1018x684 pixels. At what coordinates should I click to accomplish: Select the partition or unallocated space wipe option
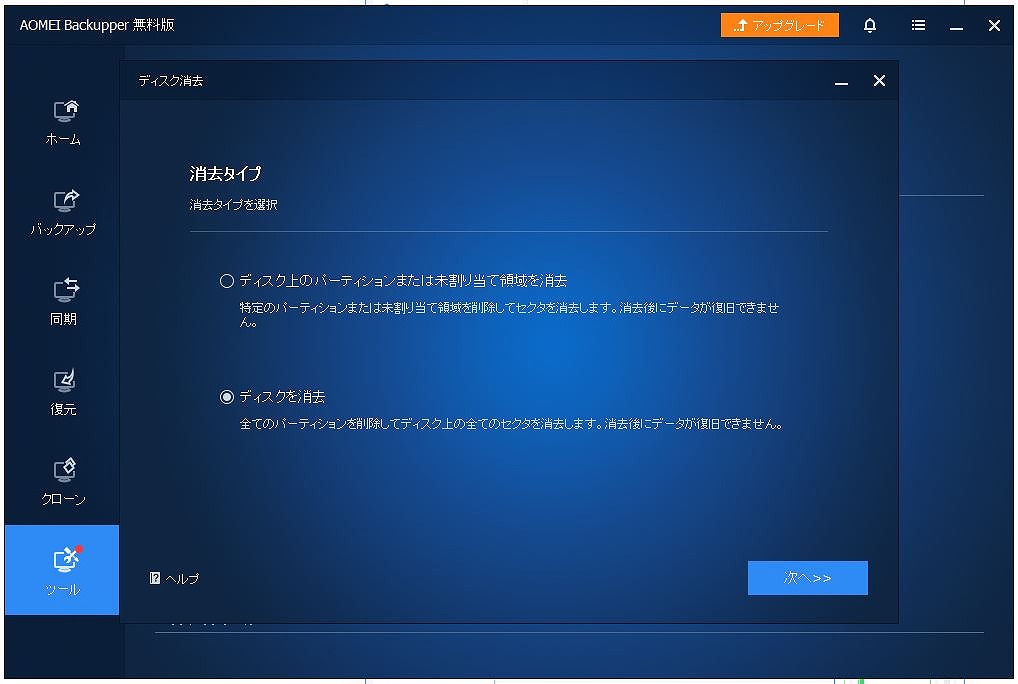[227, 281]
